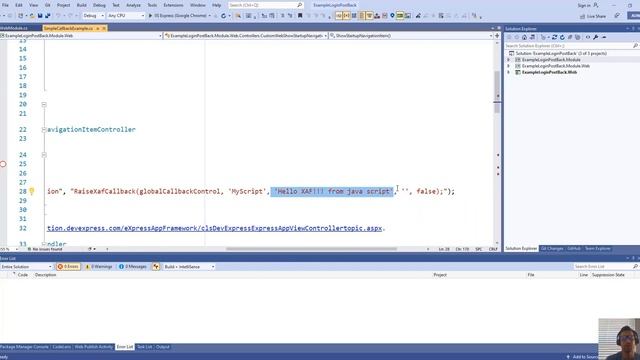Screen dimensions: 640x360
Task: Open the Any CPU platform dropdown
Action: click(126, 16)
